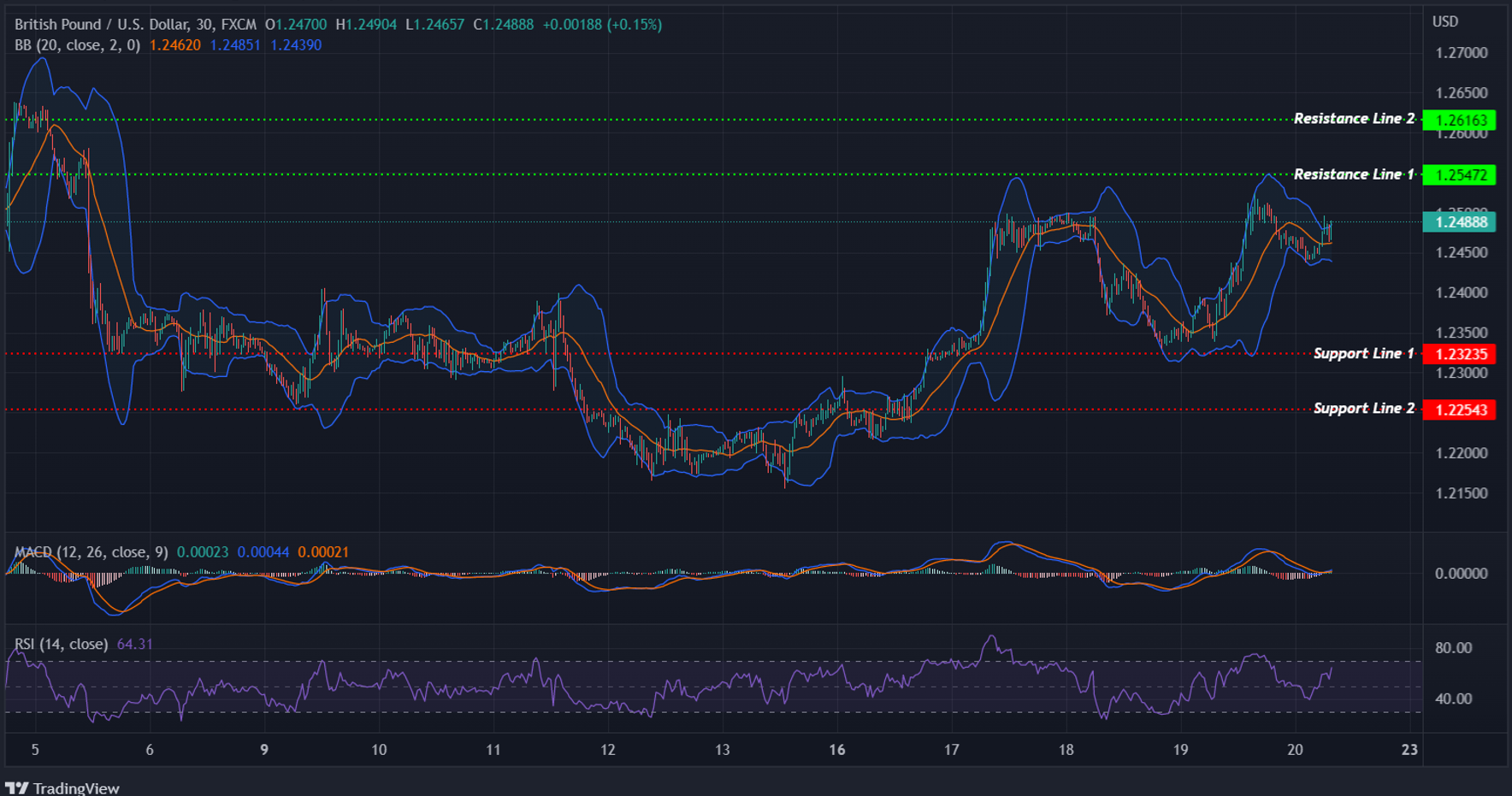Image resolution: width=1512 pixels, height=796 pixels.
Task: Open the 30-minute timeframe selector in the legend
Action: [204, 25]
